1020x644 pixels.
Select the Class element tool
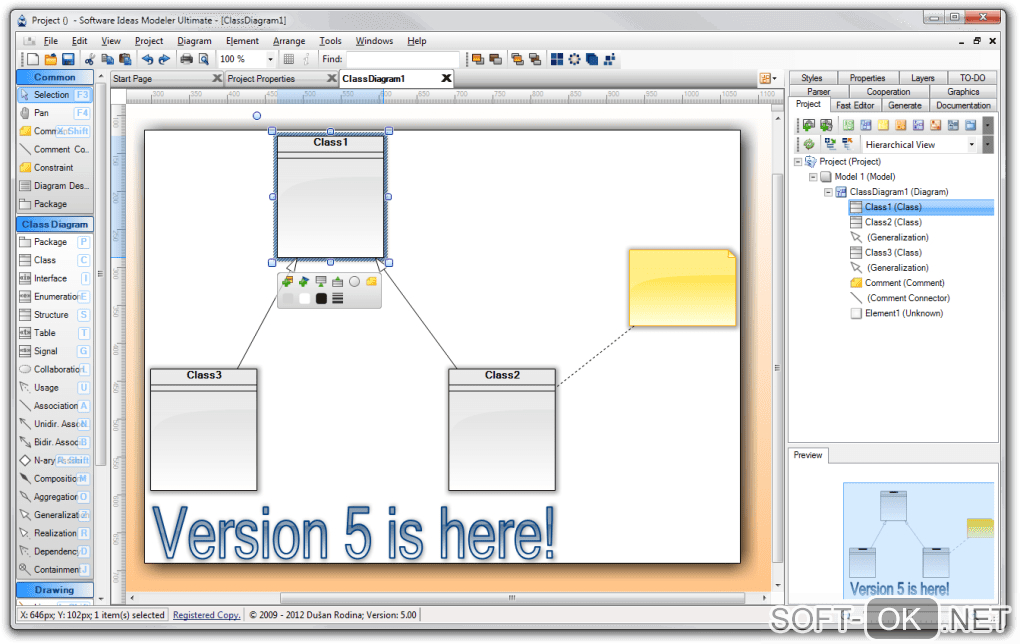tap(55, 260)
